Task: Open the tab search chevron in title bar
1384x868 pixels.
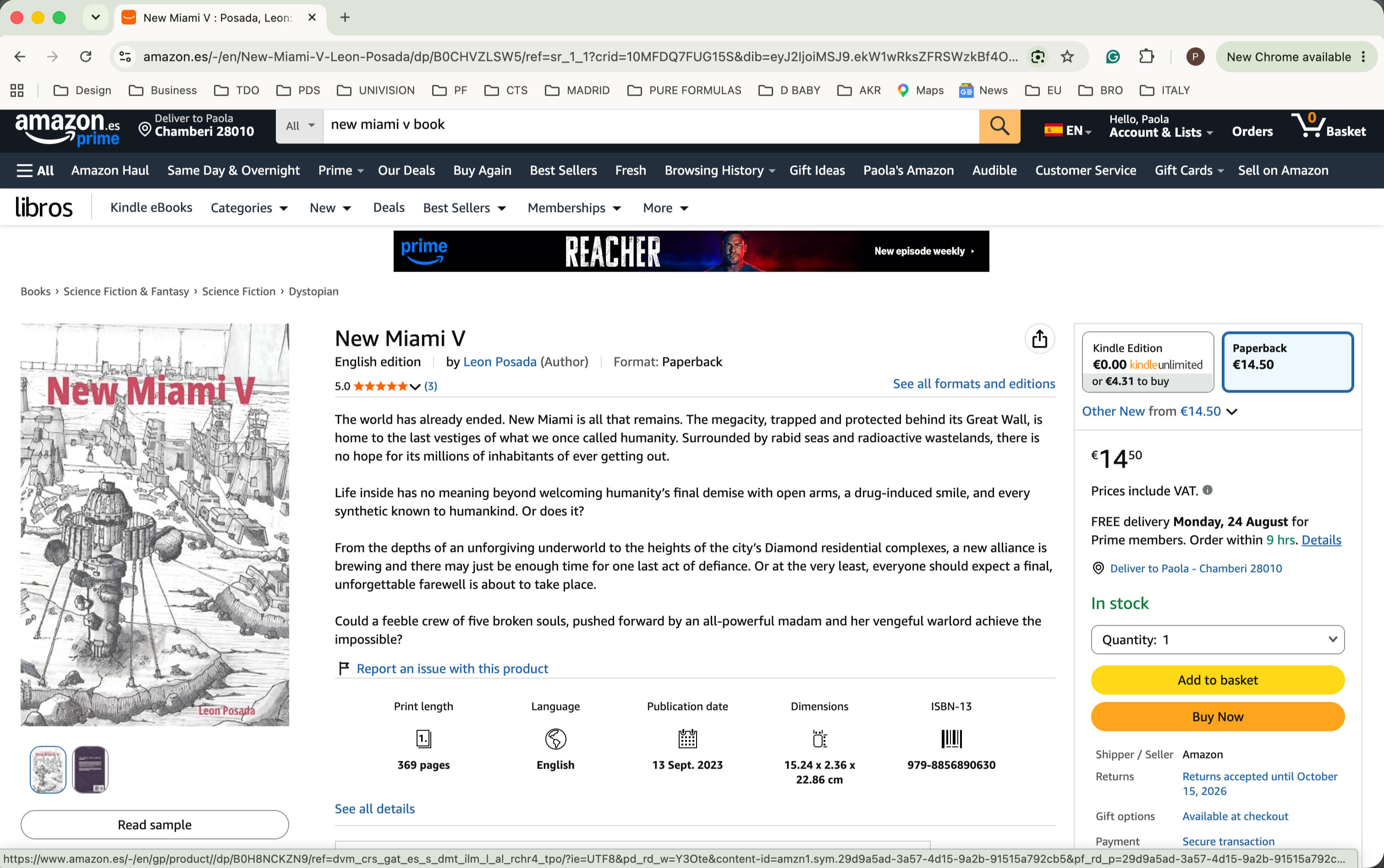Action: click(x=96, y=17)
